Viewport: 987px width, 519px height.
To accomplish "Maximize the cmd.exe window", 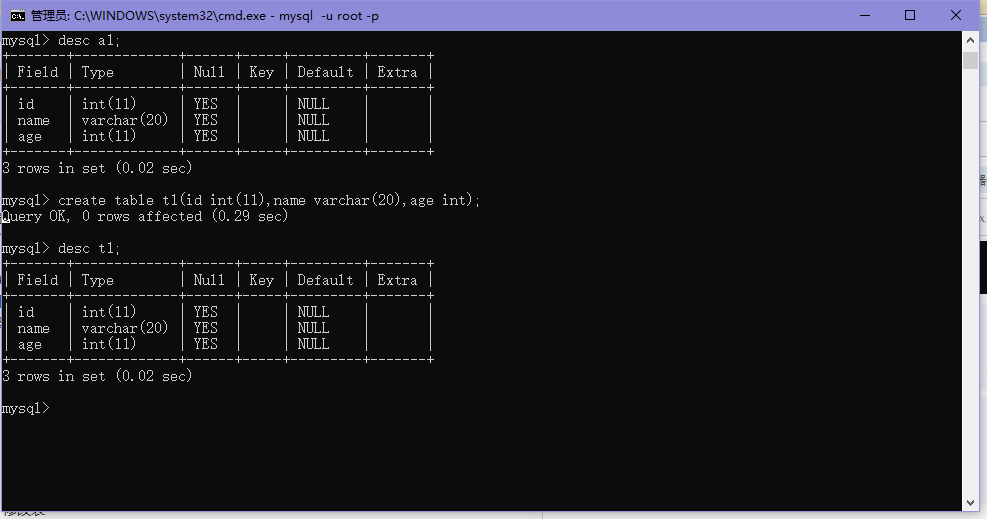I will 910,15.
